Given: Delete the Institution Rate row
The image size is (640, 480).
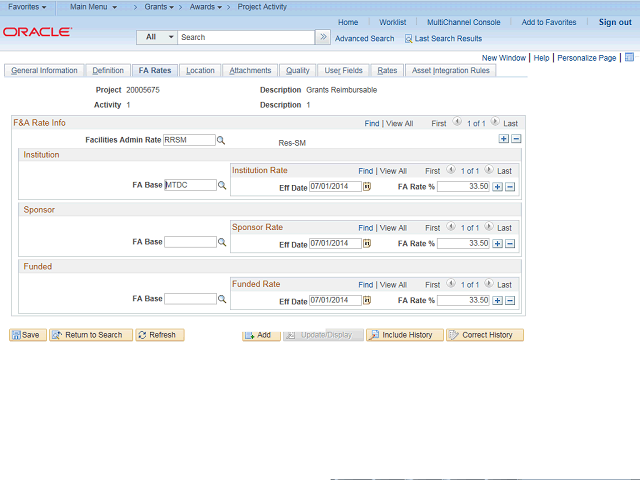Looking at the screenshot, I should (510, 187).
